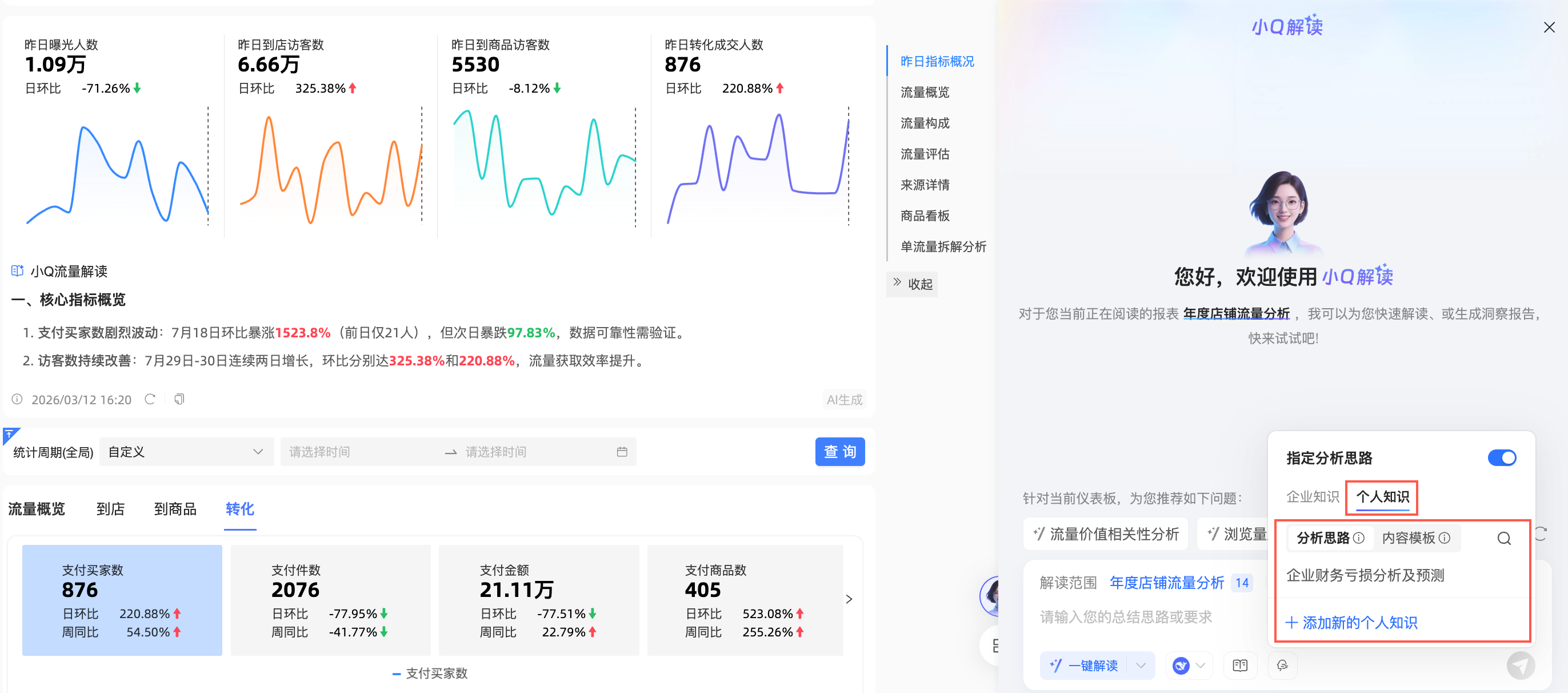Click the search icon in the personal knowledge panel
The image size is (1568, 693).
1503,537
